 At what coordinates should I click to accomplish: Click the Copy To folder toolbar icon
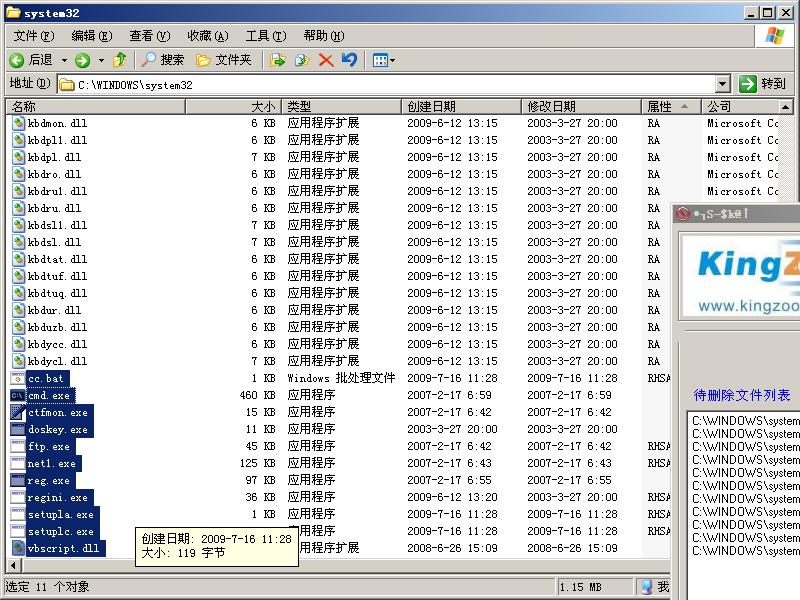click(301, 60)
